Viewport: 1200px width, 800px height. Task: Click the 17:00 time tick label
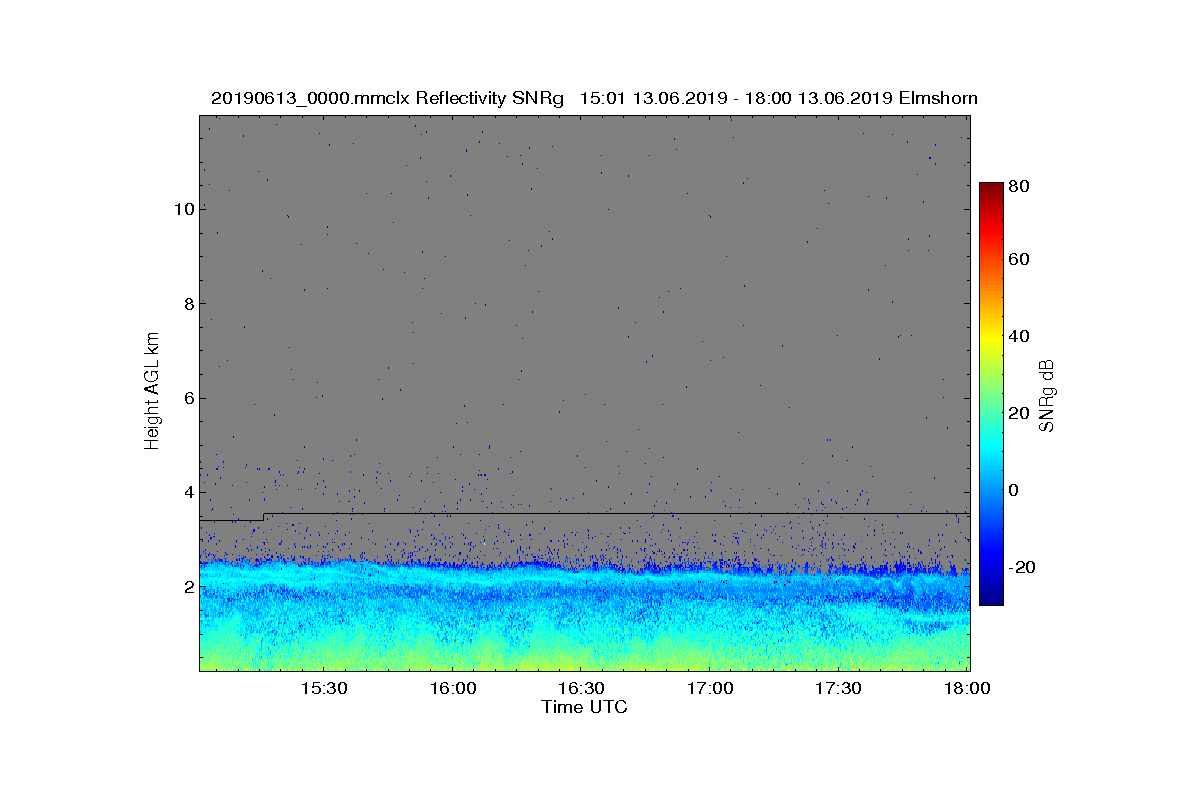click(x=710, y=688)
